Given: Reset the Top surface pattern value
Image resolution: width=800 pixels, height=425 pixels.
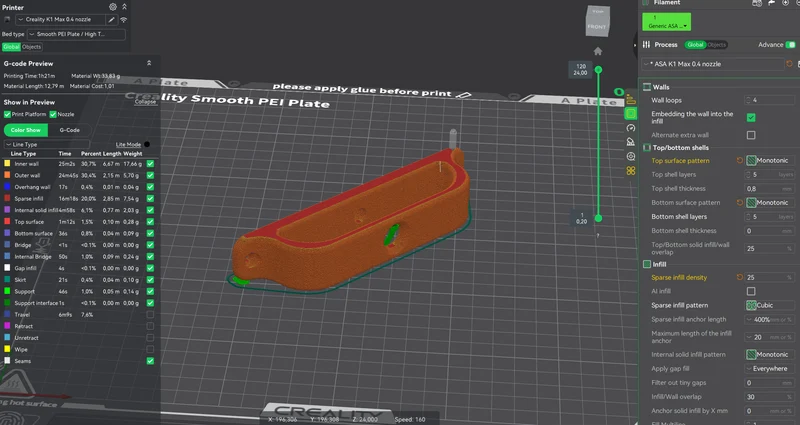Looking at the screenshot, I should point(739,160).
